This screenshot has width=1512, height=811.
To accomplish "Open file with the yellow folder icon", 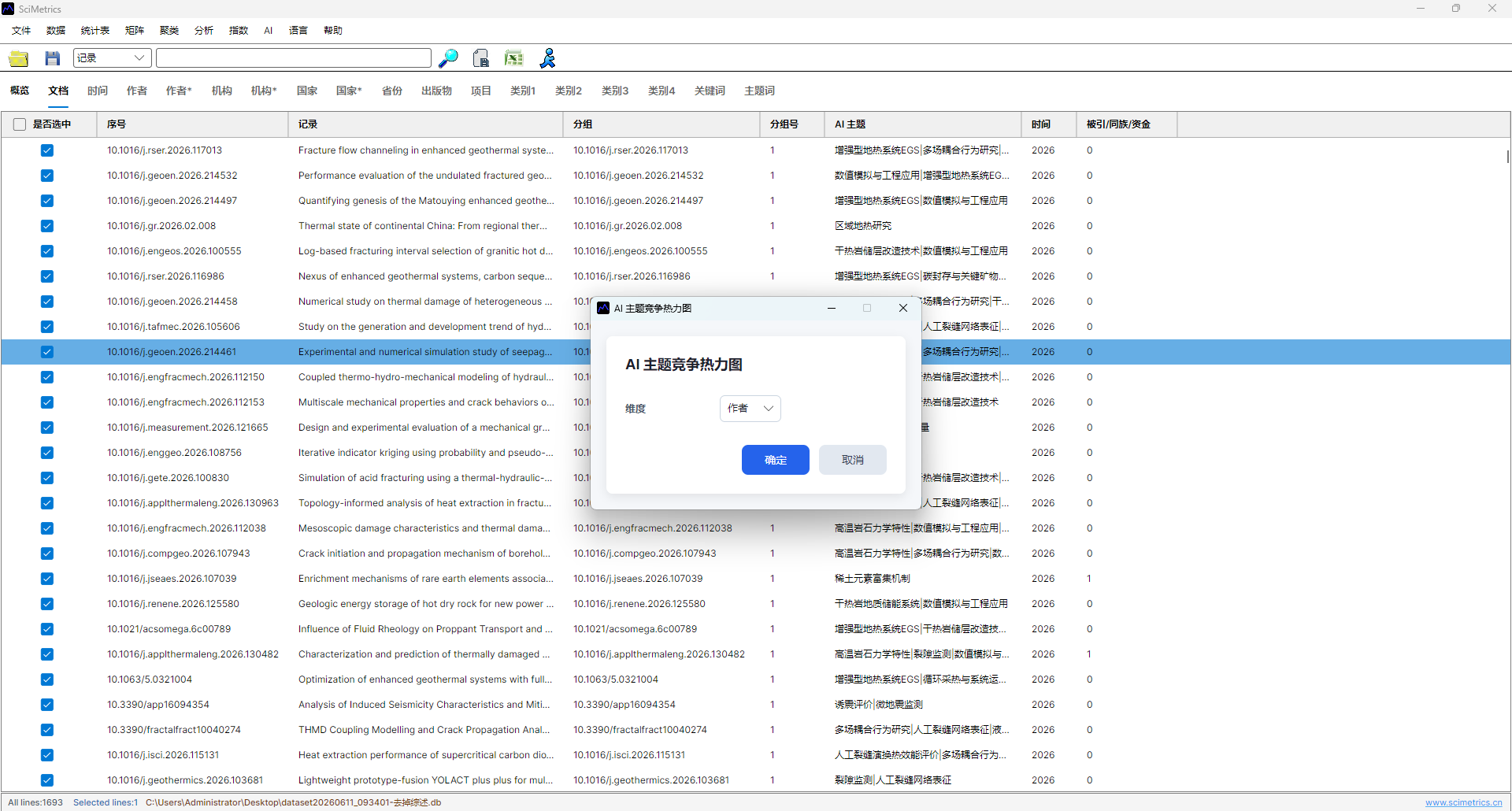I will tap(19, 58).
